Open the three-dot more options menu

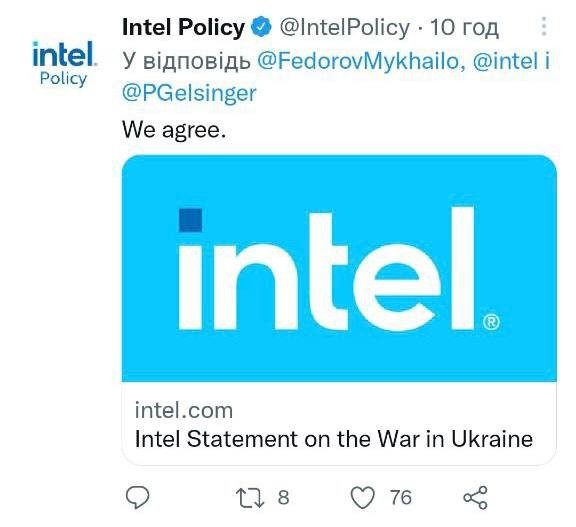coord(544,26)
